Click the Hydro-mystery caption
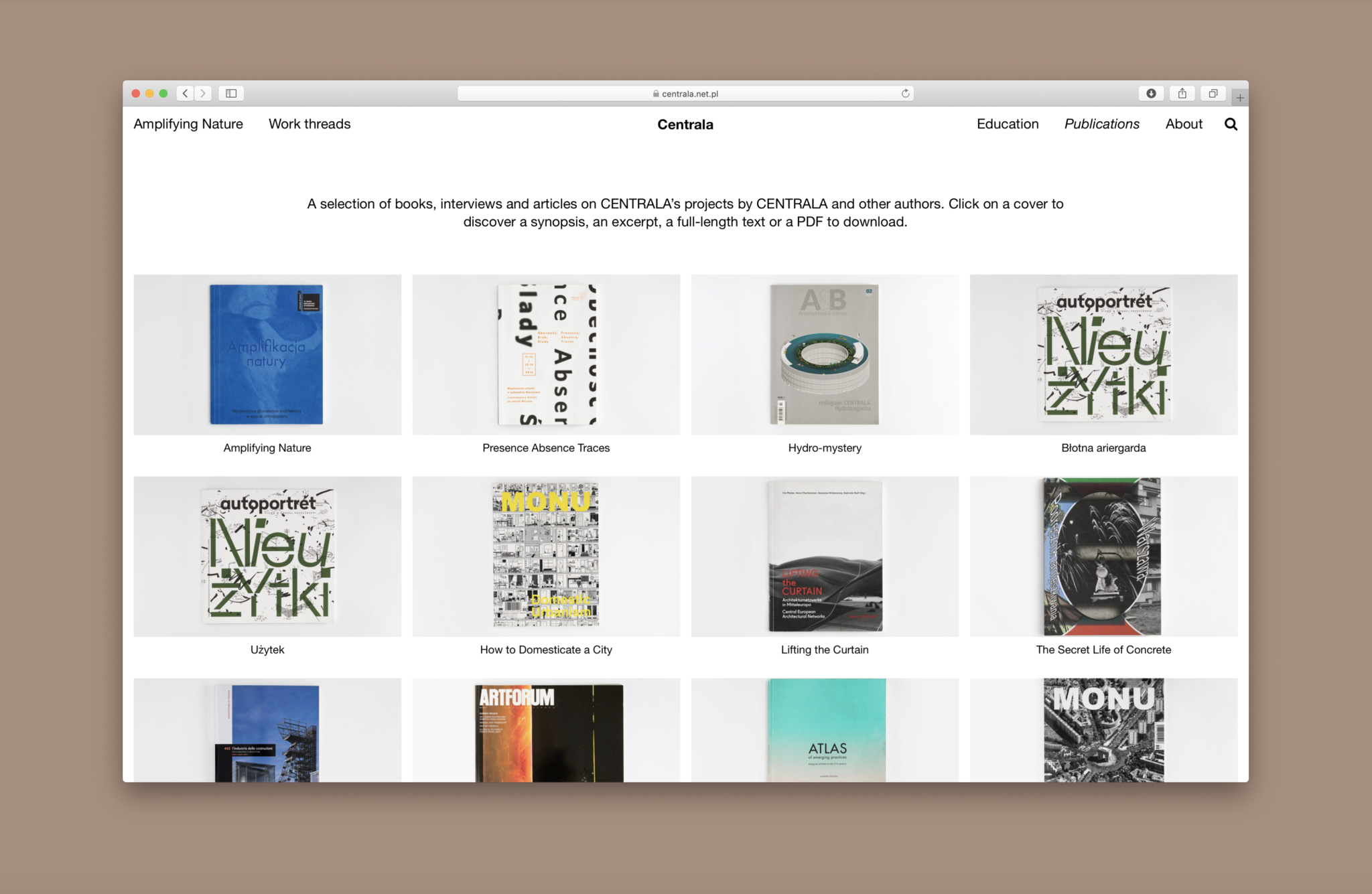The height and width of the screenshot is (894, 1372). [825, 448]
